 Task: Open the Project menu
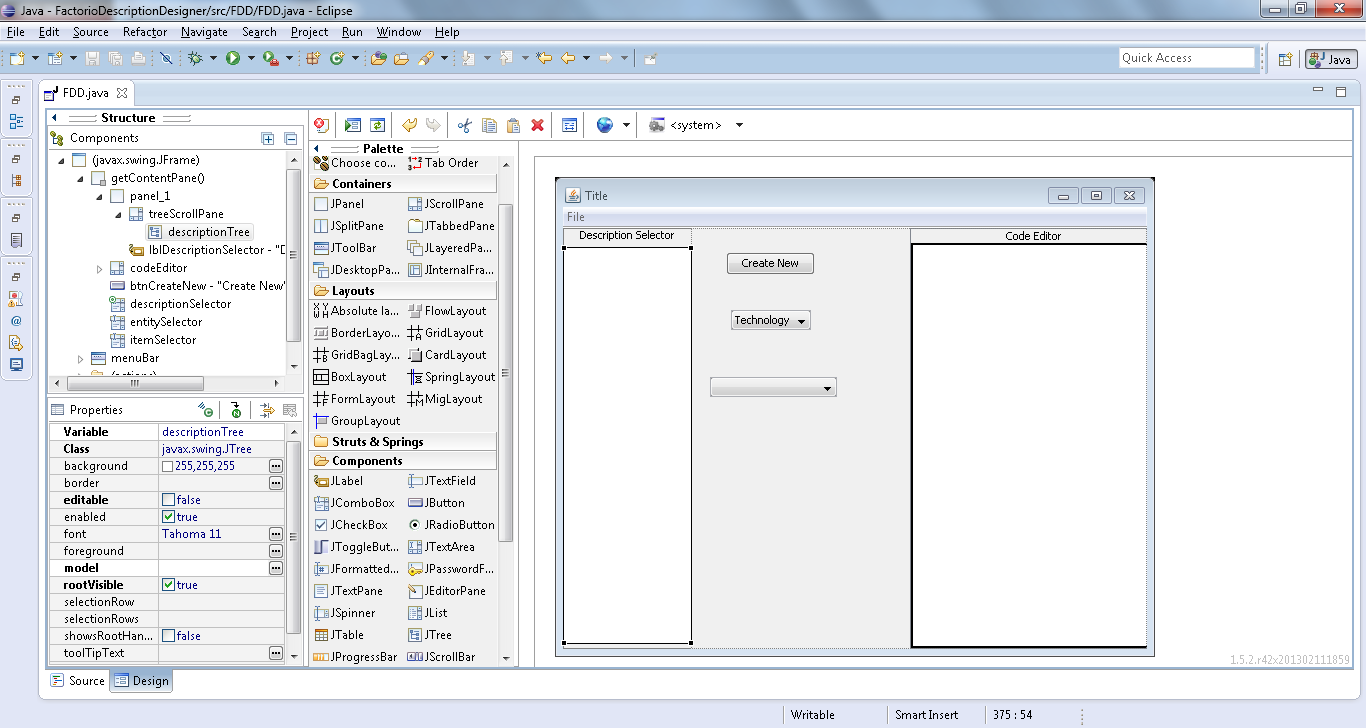point(309,32)
